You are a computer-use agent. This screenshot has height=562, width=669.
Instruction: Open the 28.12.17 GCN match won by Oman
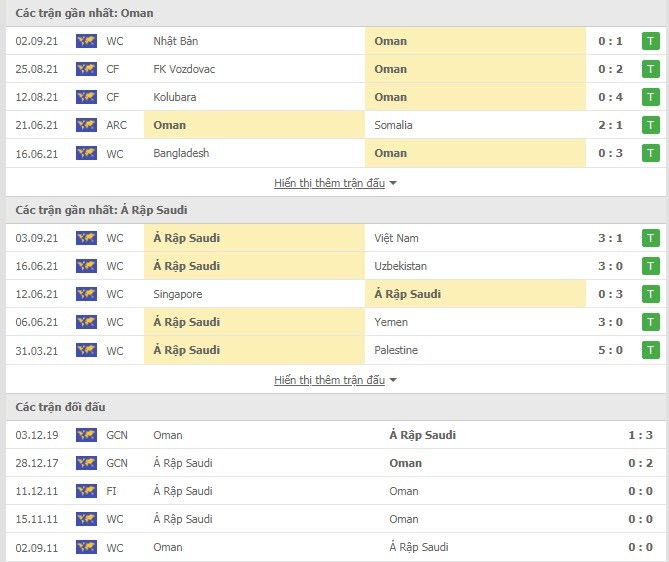tap(335, 463)
